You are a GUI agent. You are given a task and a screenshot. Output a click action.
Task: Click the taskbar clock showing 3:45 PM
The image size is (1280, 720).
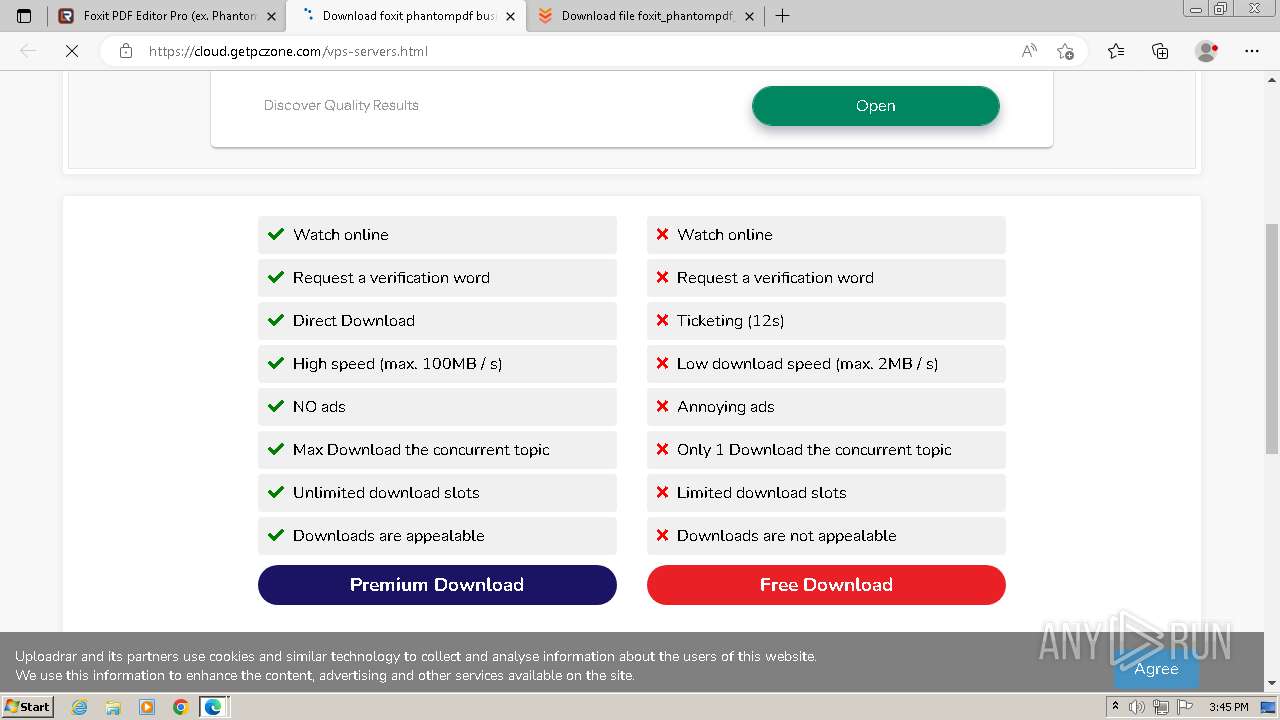pyautogui.click(x=1228, y=707)
